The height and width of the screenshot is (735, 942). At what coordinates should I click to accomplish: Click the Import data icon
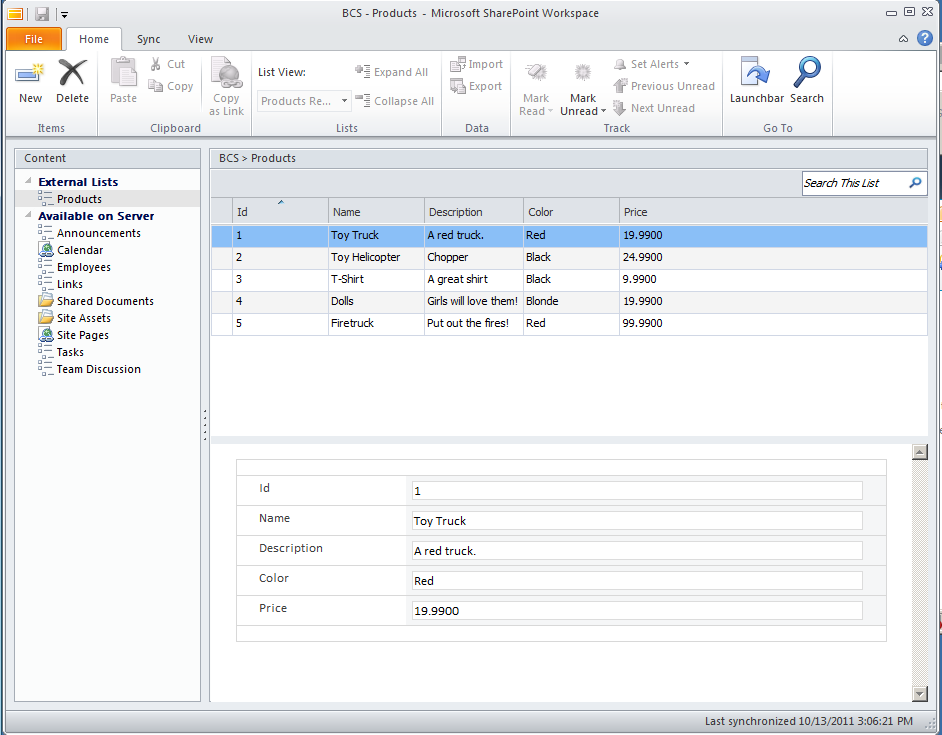(458, 64)
